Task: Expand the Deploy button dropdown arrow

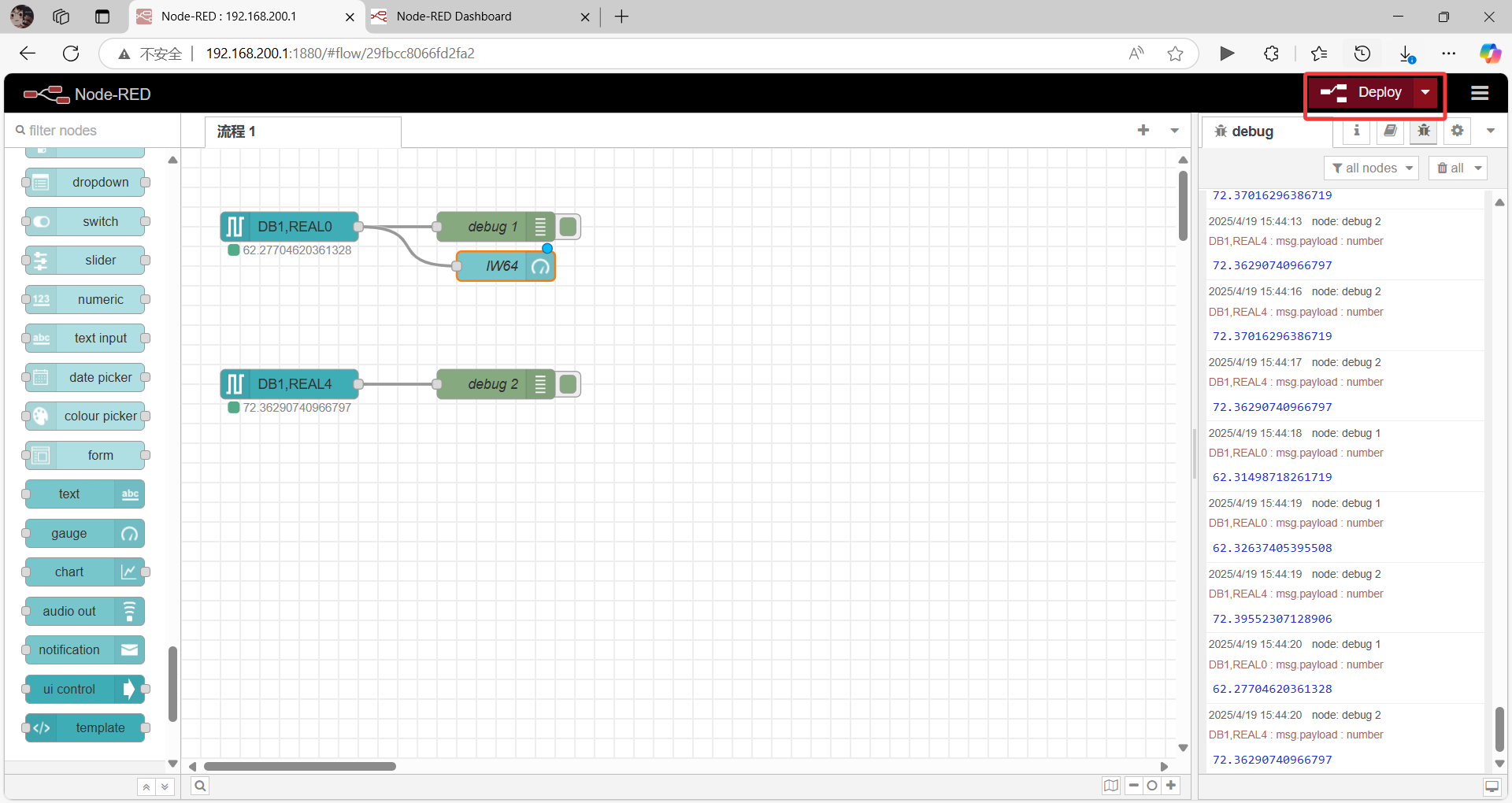Action: coord(1425,92)
